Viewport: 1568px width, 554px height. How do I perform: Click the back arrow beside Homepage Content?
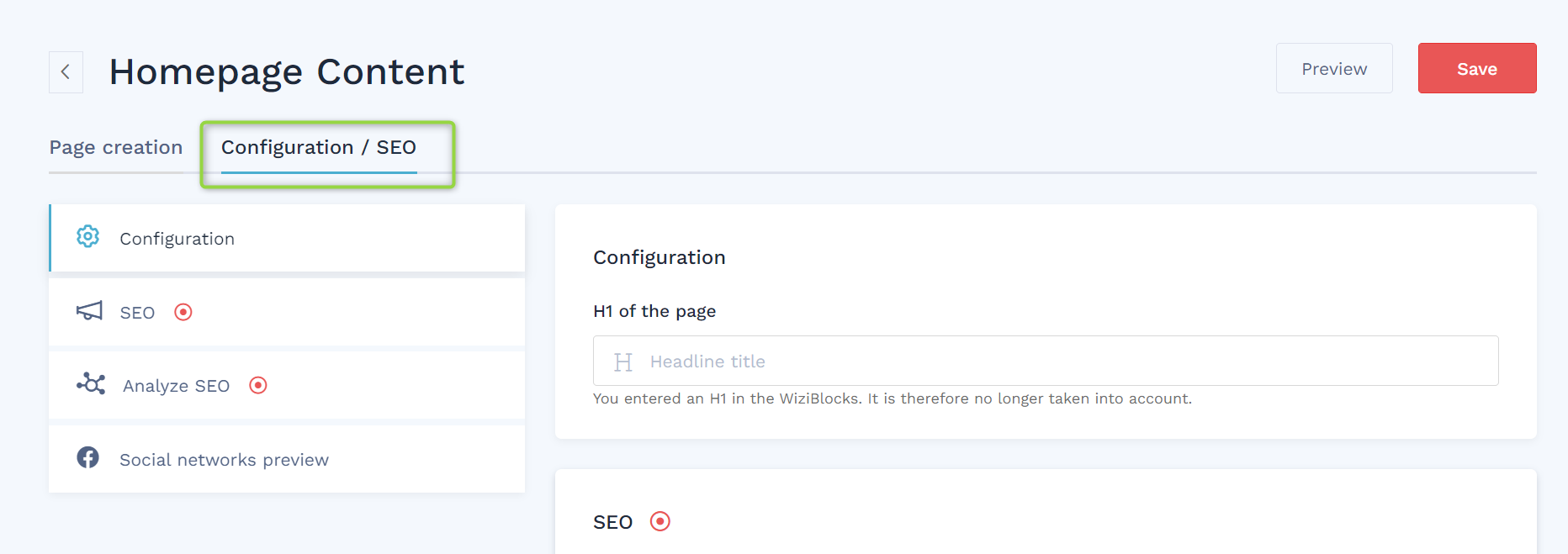pos(66,72)
